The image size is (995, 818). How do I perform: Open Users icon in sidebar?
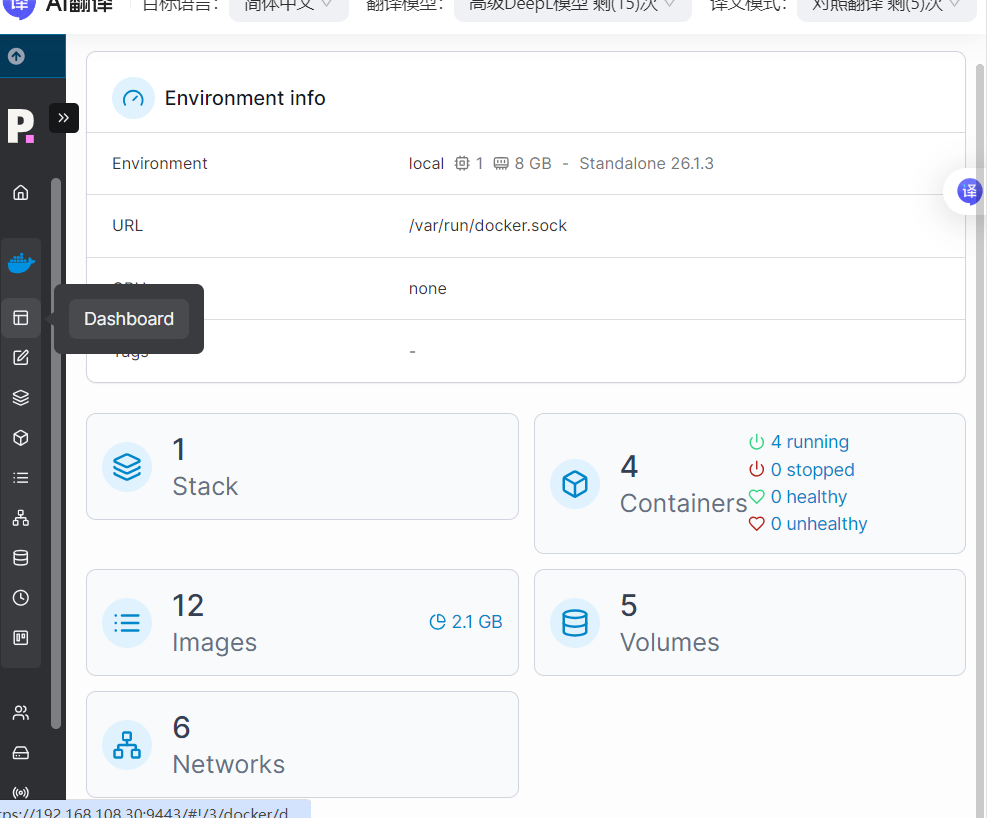pos(21,713)
